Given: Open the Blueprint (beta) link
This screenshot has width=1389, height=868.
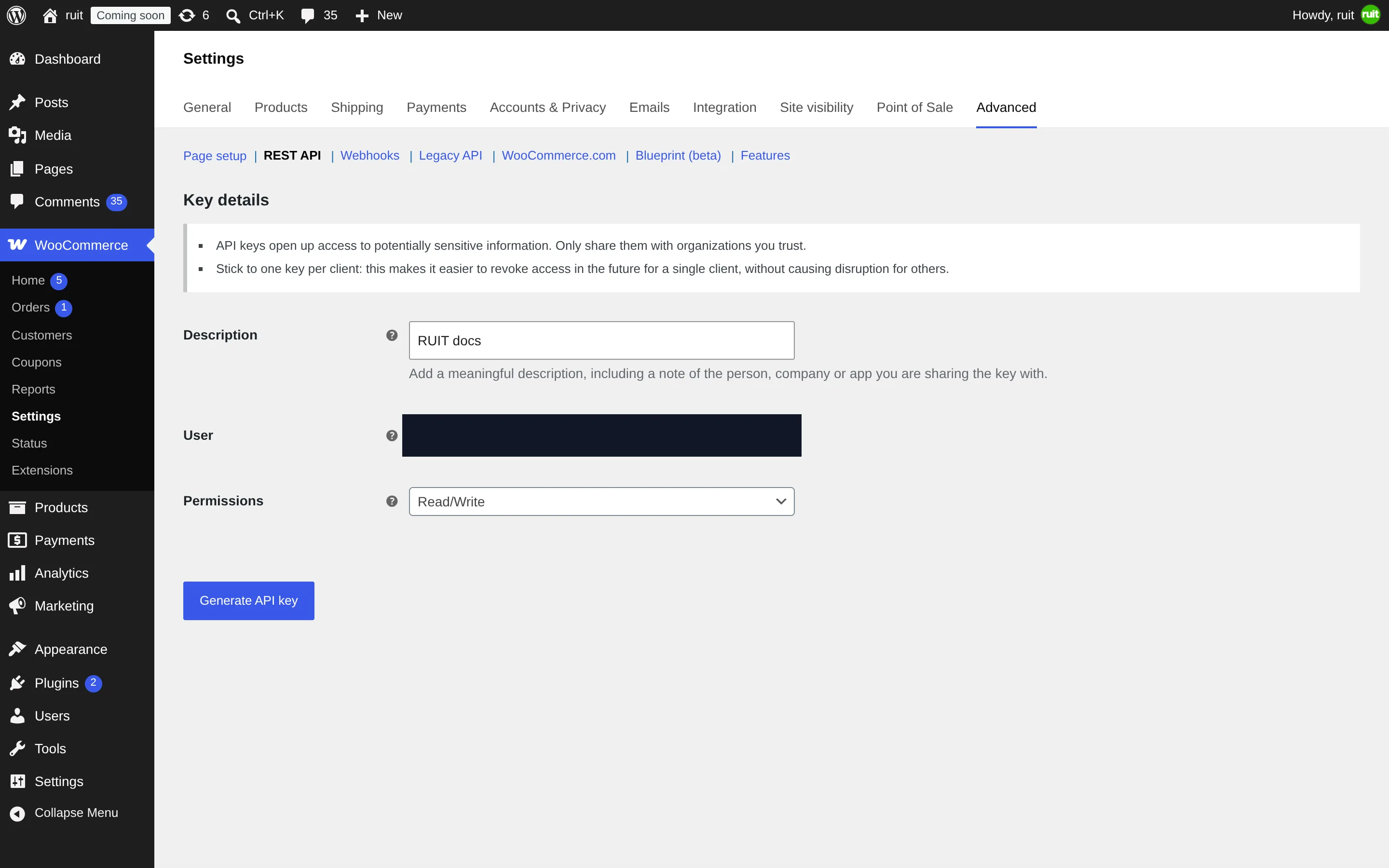Looking at the screenshot, I should coord(678,156).
